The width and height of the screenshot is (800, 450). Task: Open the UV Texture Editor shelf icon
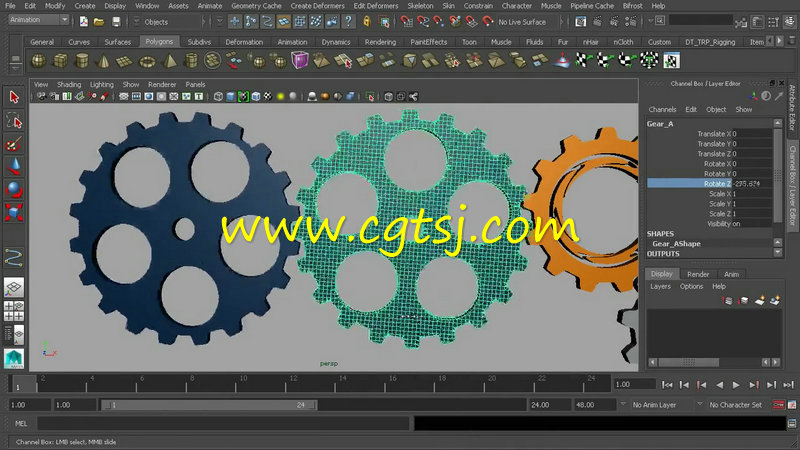[671, 61]
